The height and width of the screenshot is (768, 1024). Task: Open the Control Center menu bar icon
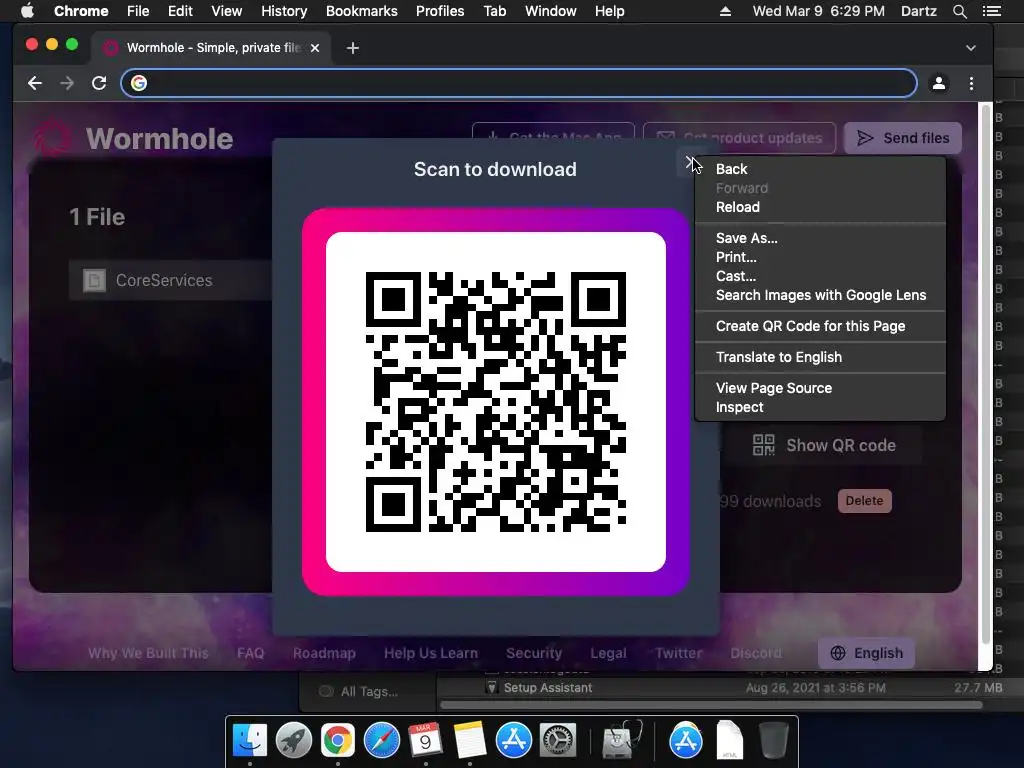click(991, 11)
